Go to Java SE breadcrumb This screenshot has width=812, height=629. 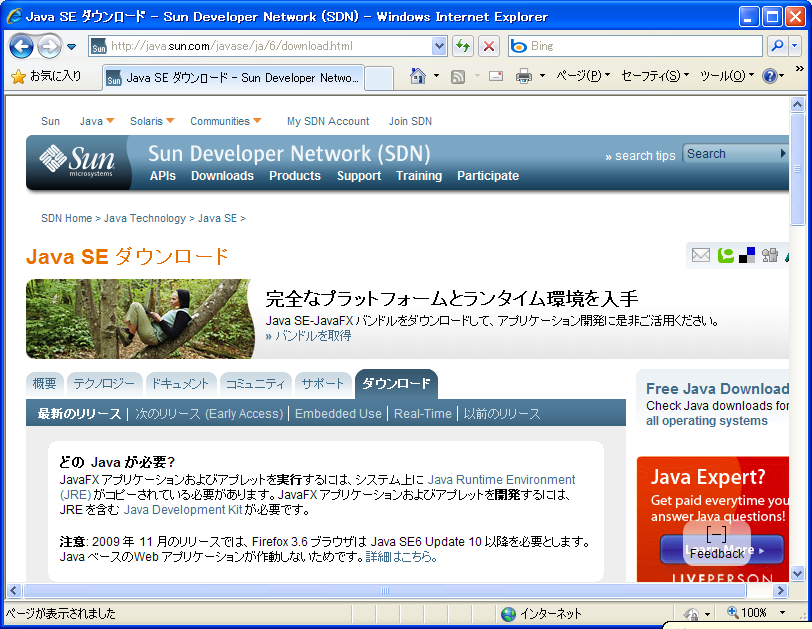point(217,218)
